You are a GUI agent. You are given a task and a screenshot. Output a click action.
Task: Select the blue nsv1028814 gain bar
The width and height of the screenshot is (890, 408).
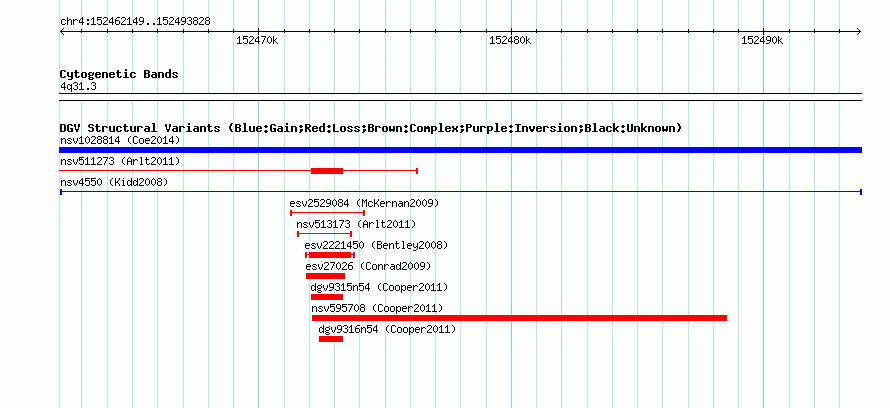[x=460, y=150]
